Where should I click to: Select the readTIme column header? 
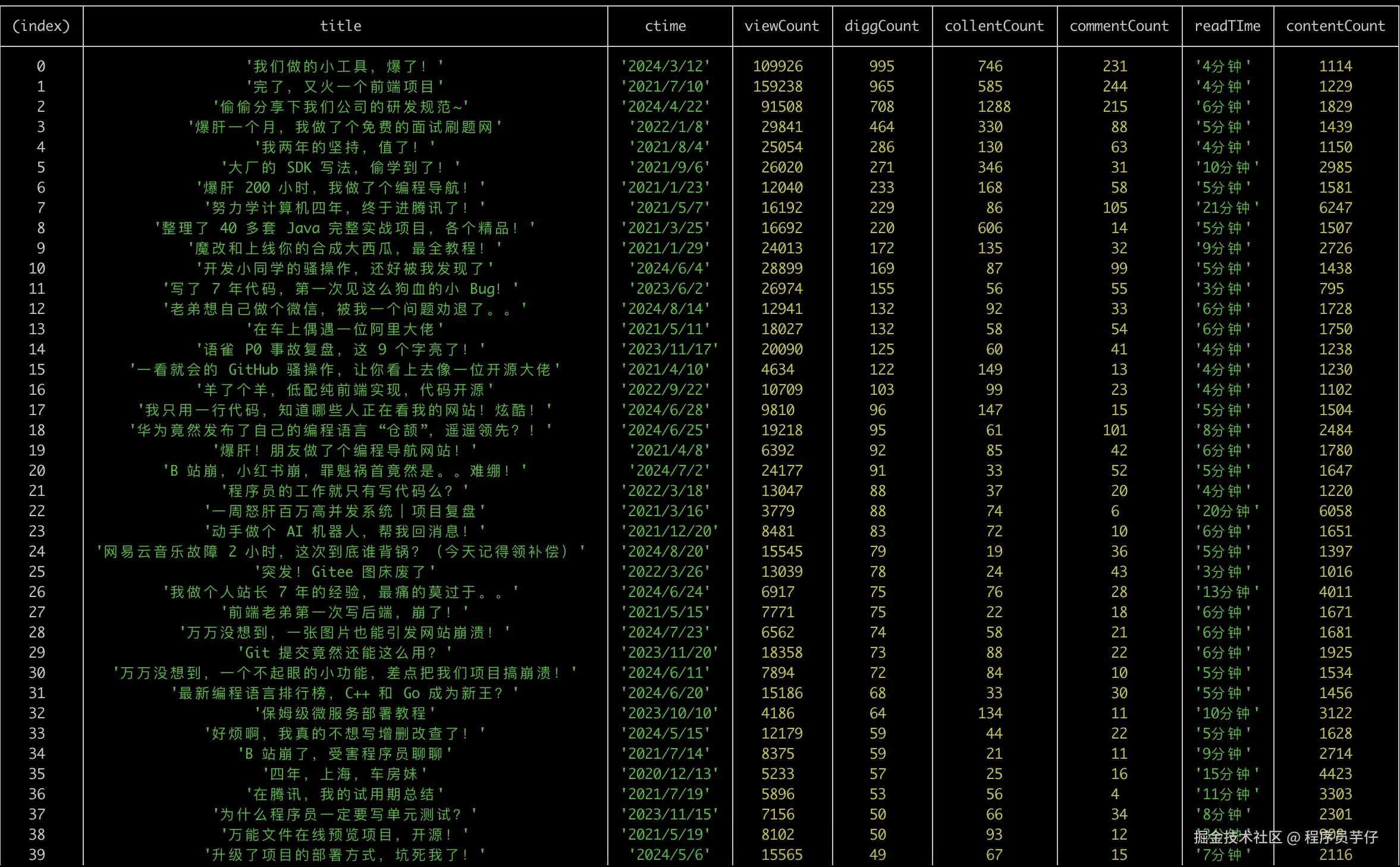pos(1227,26)
